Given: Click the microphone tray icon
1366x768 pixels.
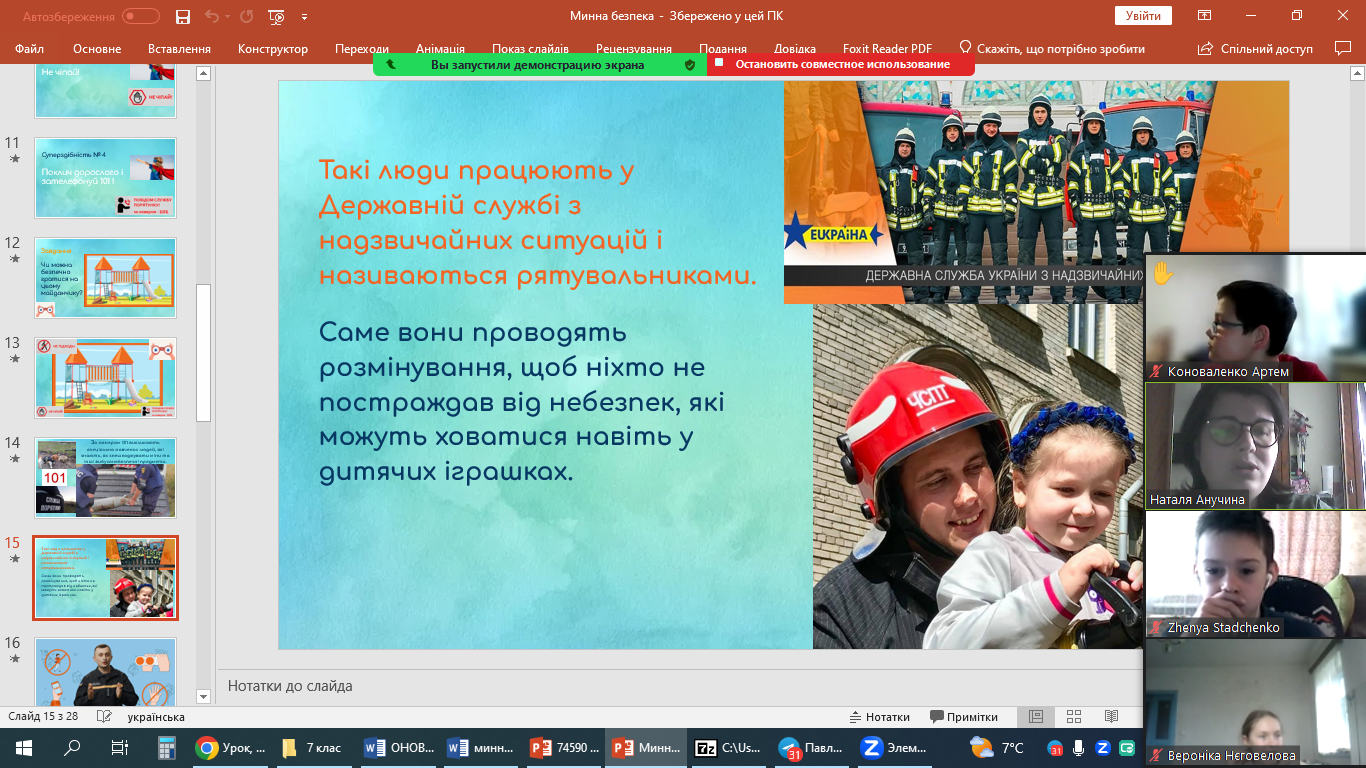Looking at the screenshot, I should (1079, 747).
